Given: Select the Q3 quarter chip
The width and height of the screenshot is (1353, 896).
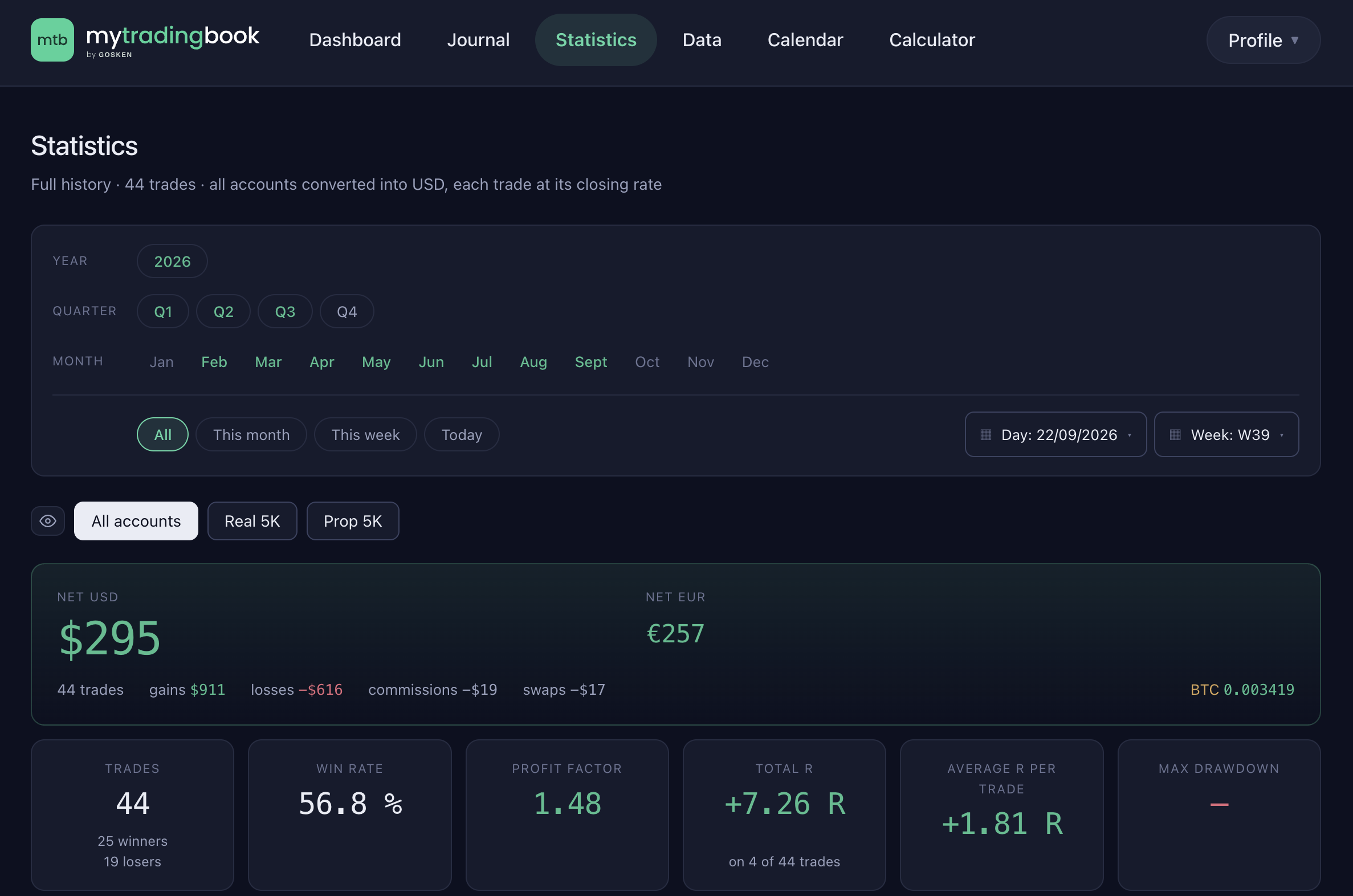Looking at the screenshot, I should tap(285, 311).
